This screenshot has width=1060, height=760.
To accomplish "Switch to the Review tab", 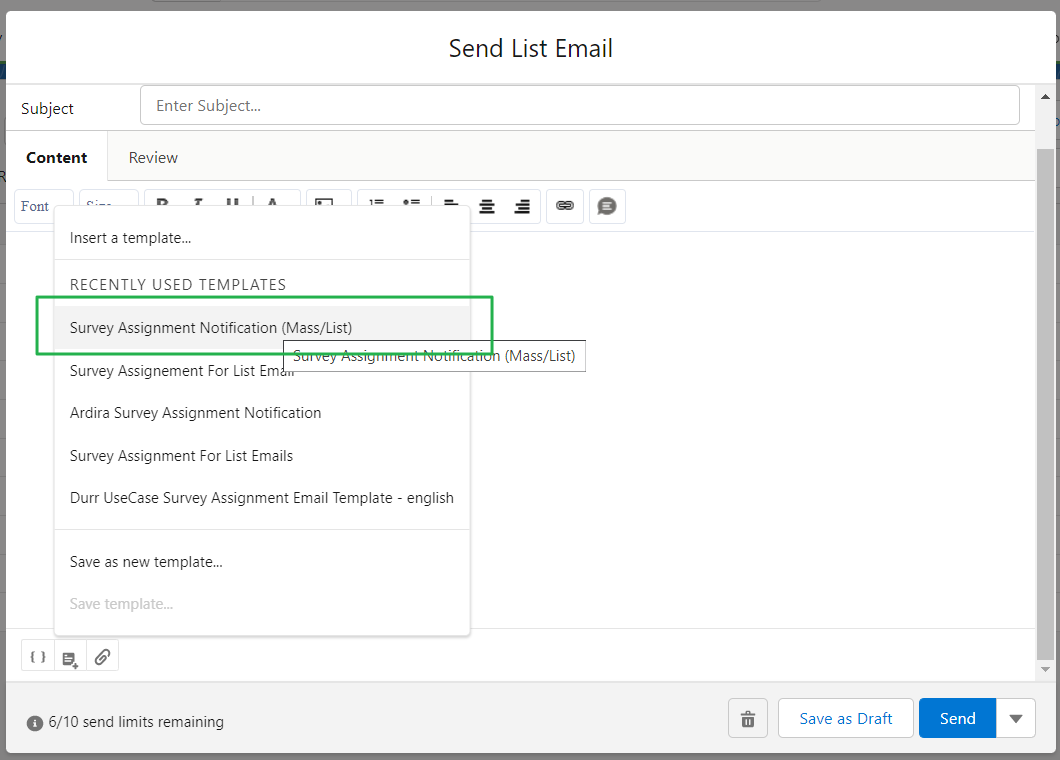I will click(152, 157).
